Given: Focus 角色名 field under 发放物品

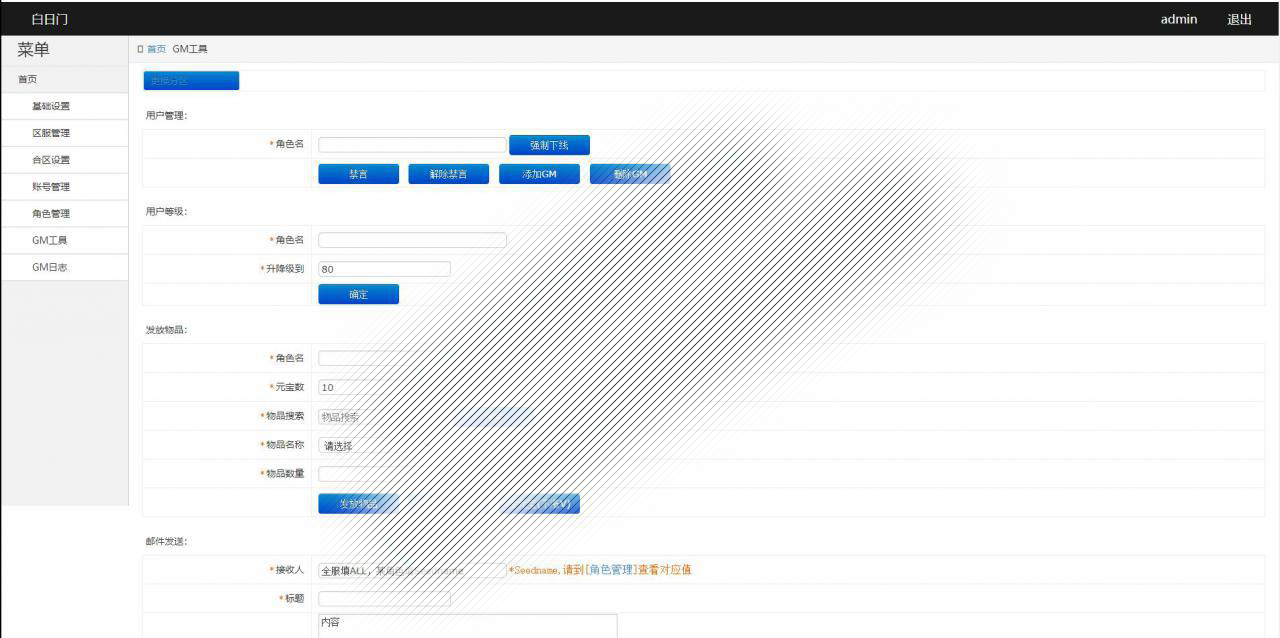Looking at the screenshot, I should (x=412, y=358).
